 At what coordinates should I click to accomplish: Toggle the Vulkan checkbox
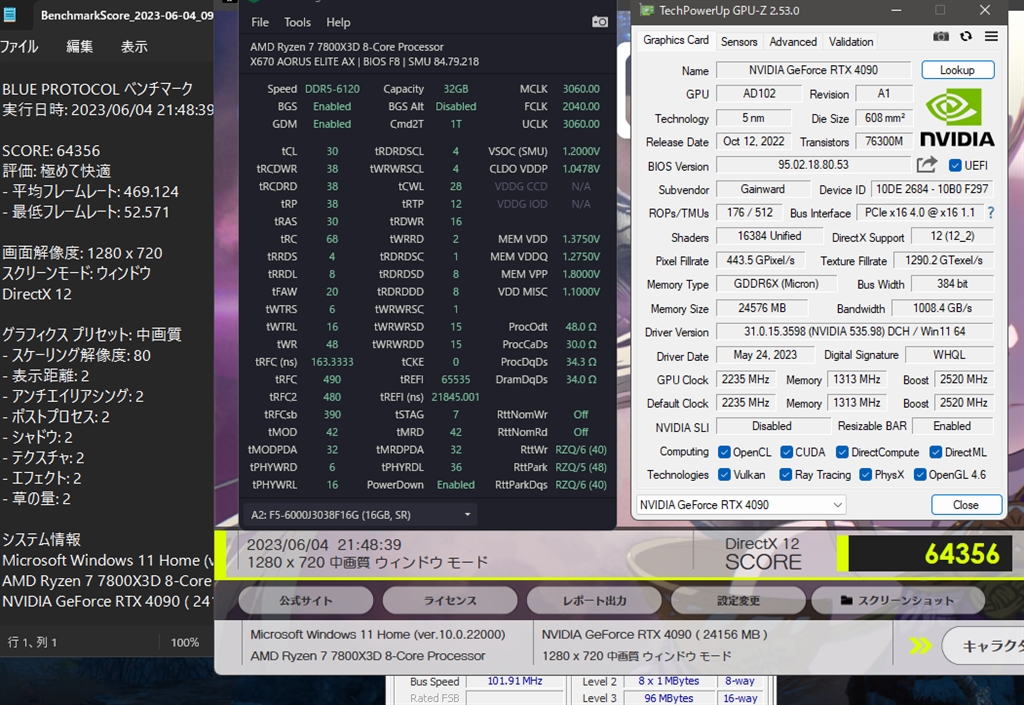(724, 475)
